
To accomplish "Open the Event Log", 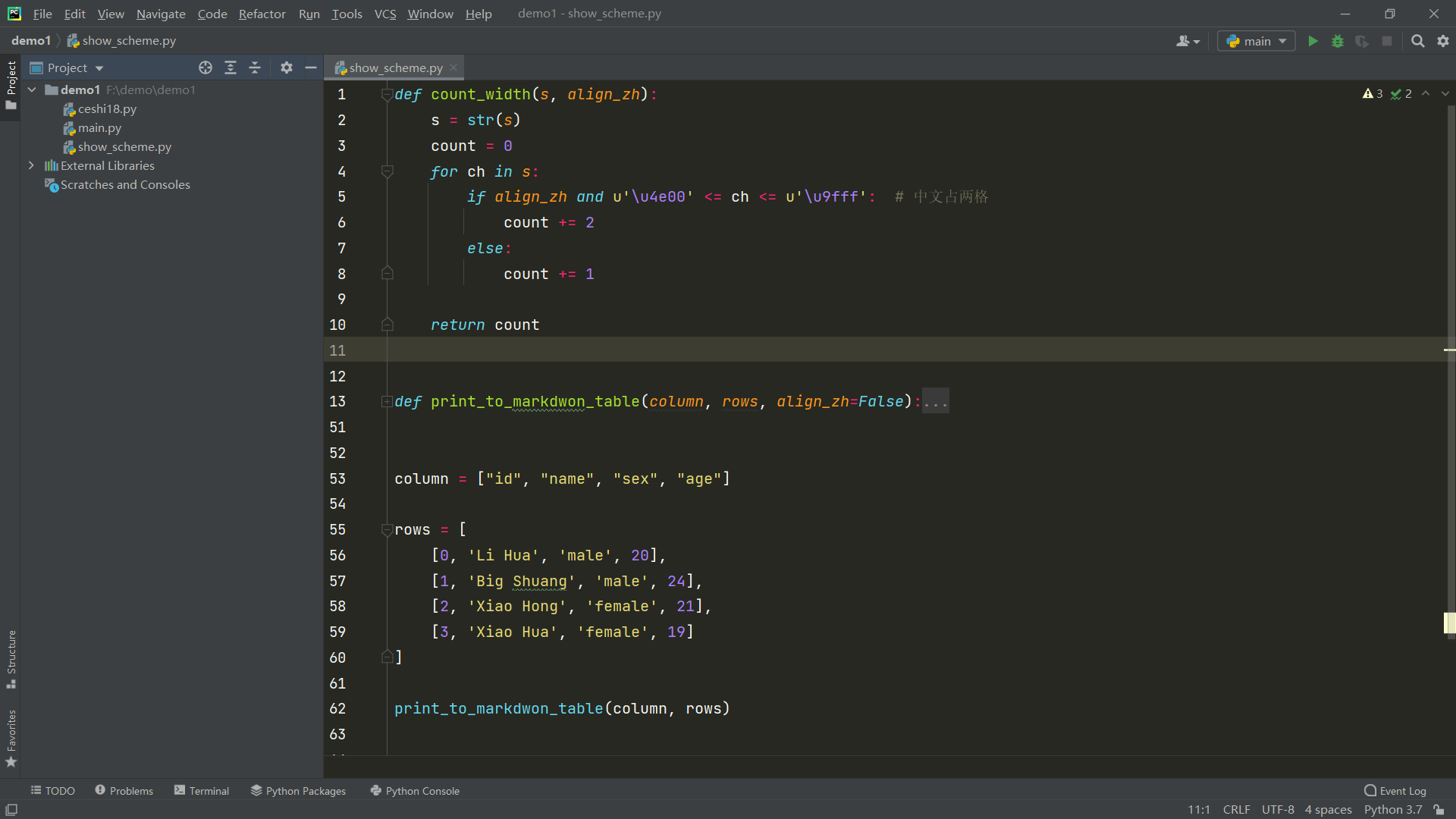I will [x=1395, y=791].
